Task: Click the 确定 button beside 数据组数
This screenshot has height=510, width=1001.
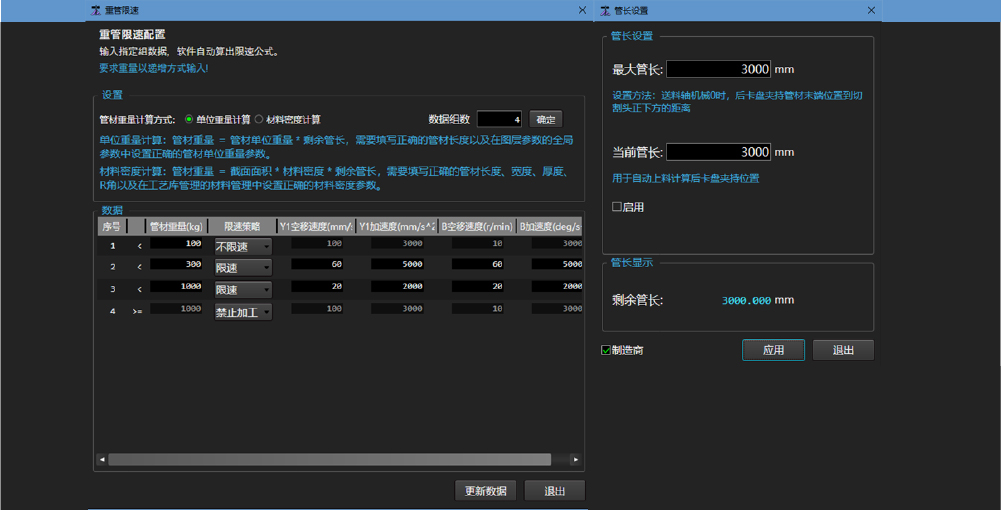Action: 545,119
